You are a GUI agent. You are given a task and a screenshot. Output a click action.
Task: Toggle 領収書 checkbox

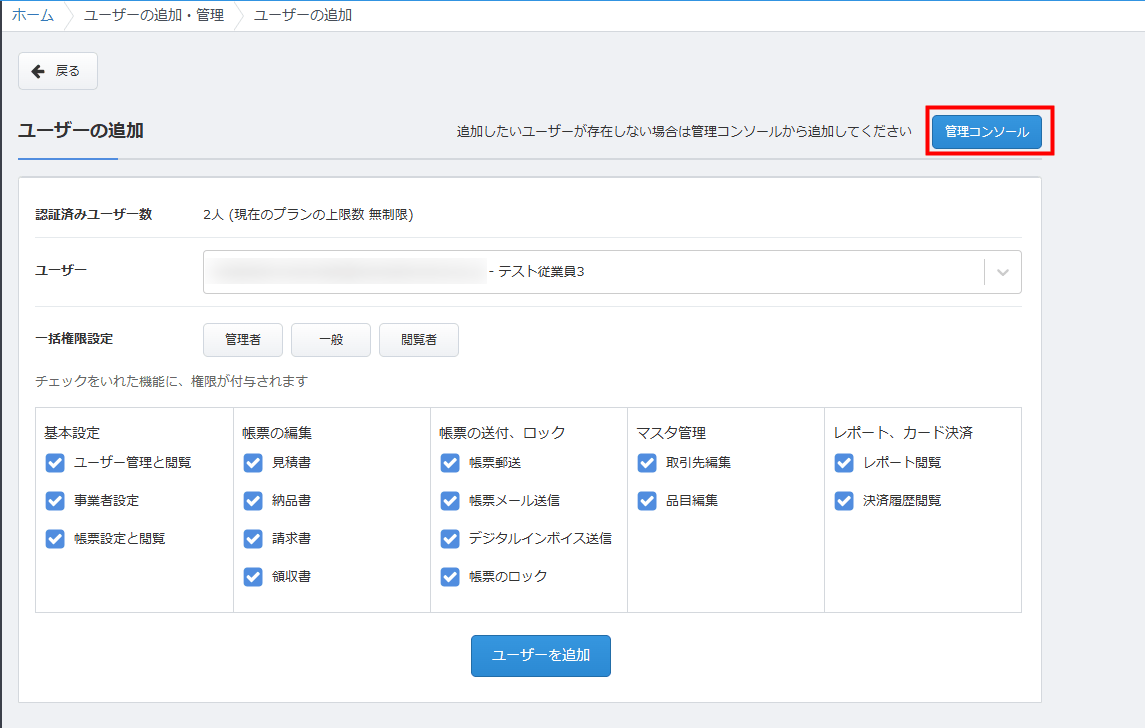coord(253,577)
